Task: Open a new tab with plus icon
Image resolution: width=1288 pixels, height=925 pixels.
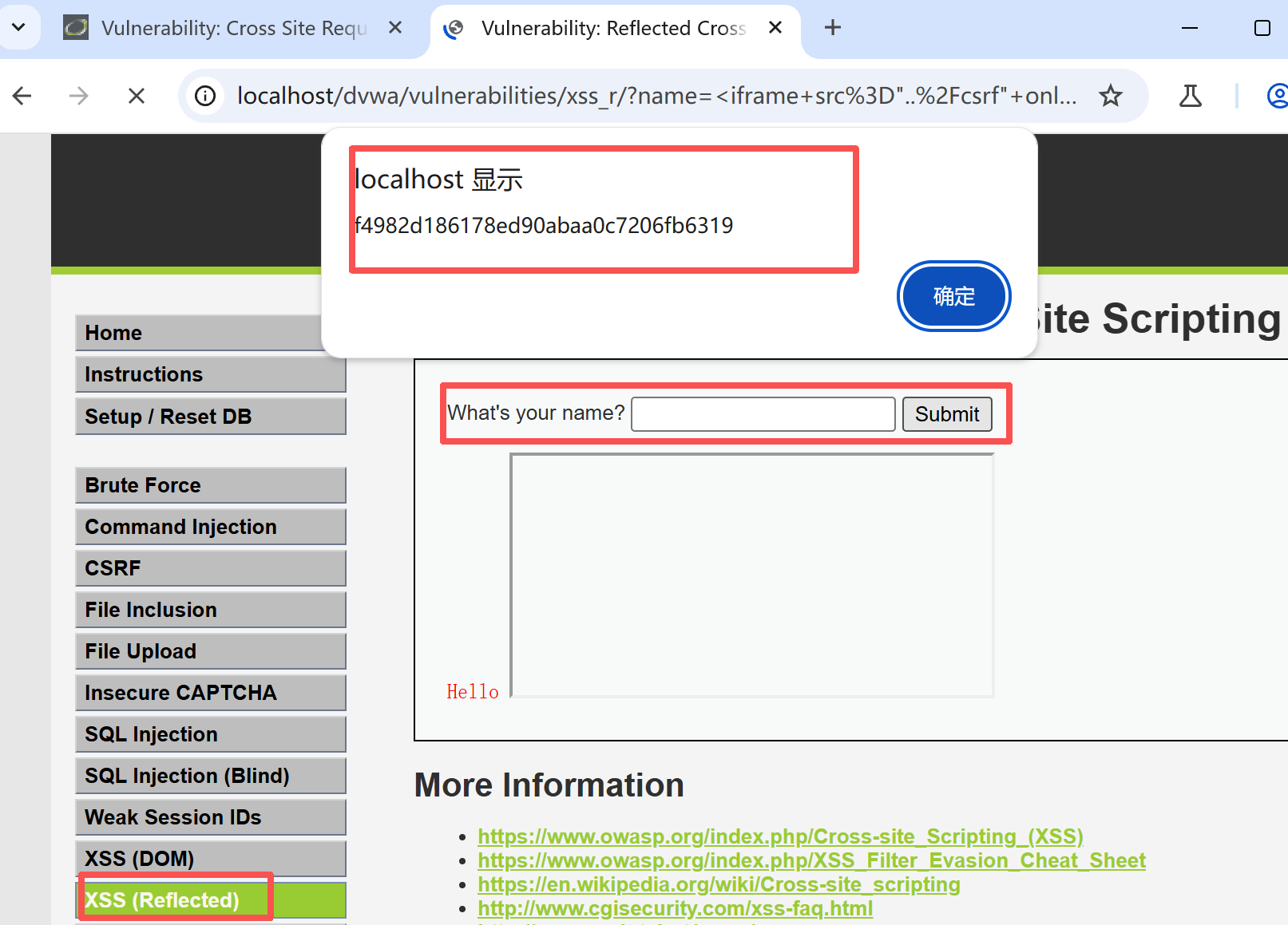Action: click(x=833, y=28)
